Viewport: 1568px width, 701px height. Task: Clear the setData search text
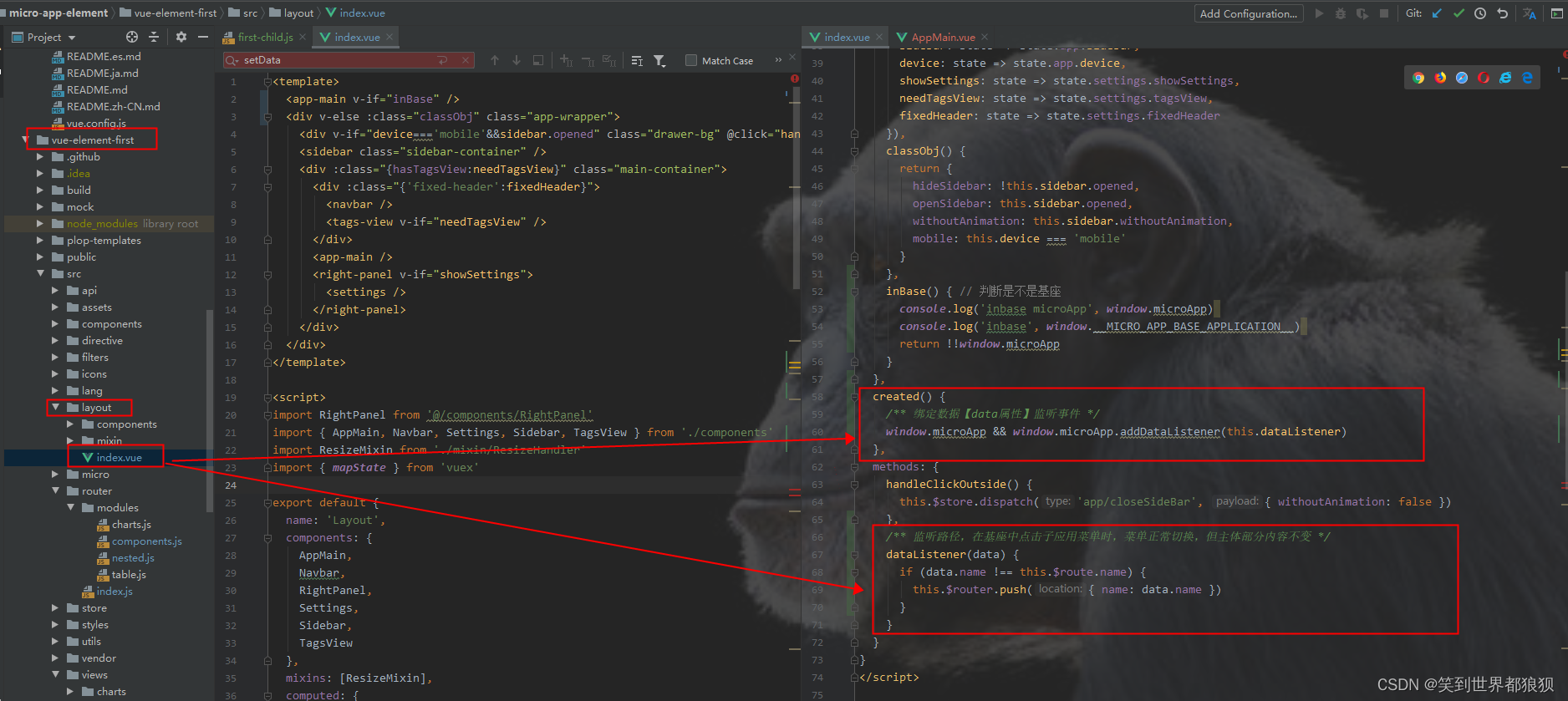pyautogui.click(x=466, y=60)
